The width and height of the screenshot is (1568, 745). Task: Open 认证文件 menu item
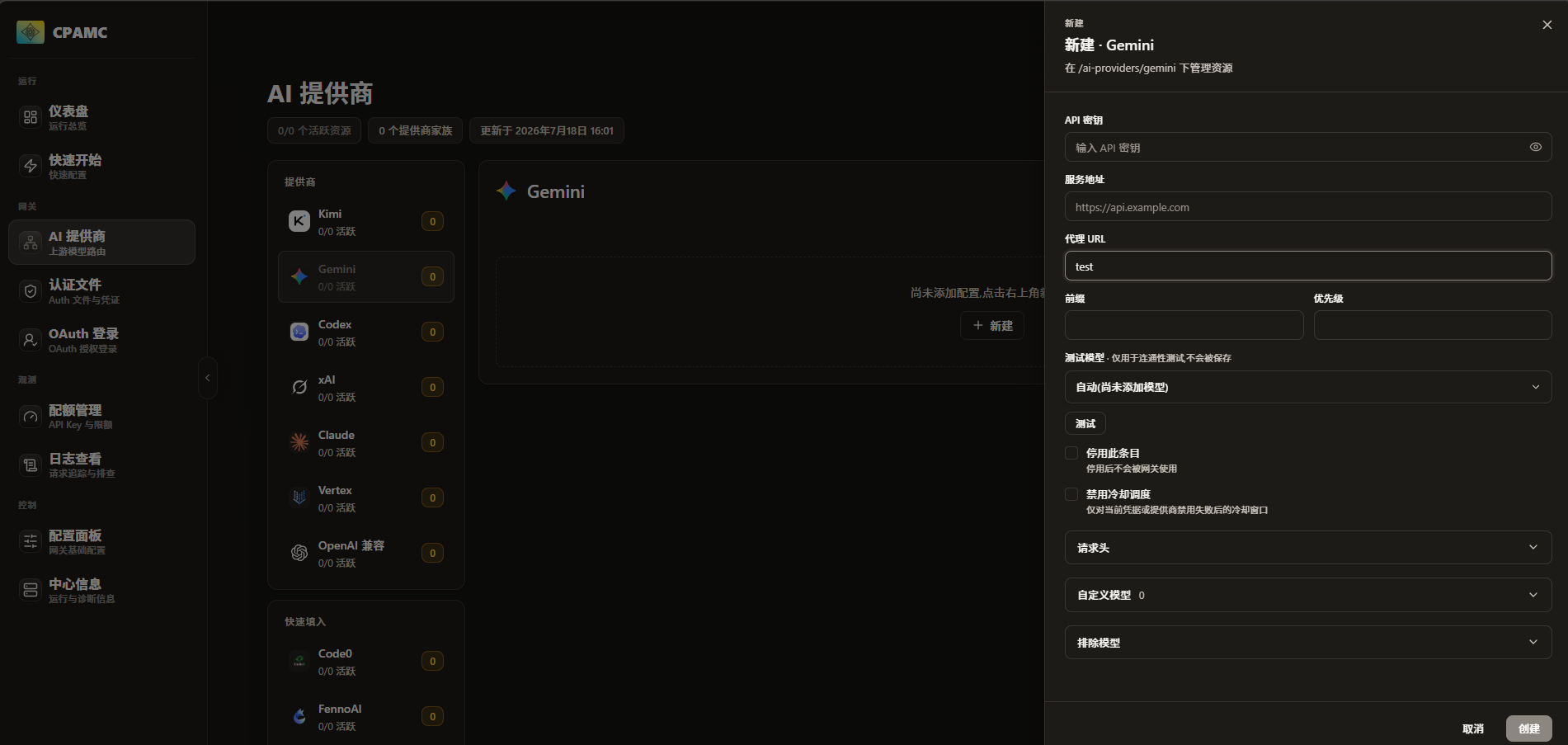click(x=101, y=291)
